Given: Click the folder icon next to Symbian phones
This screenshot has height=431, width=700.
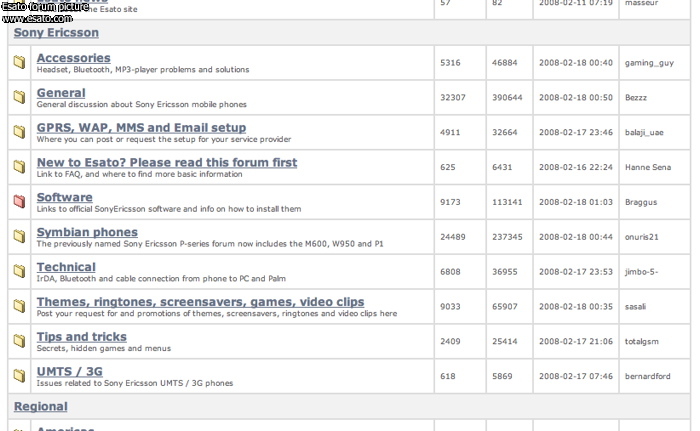Looking at the screenshot, I should coord(19,237).
